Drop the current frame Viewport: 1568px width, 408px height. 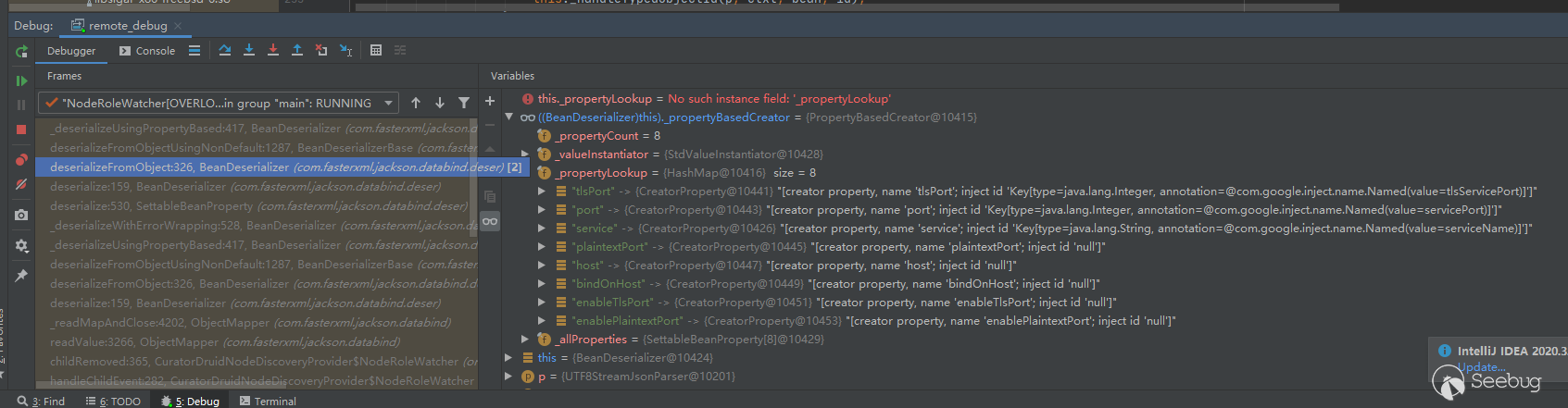pyautogui.click(x=321, y=50)
